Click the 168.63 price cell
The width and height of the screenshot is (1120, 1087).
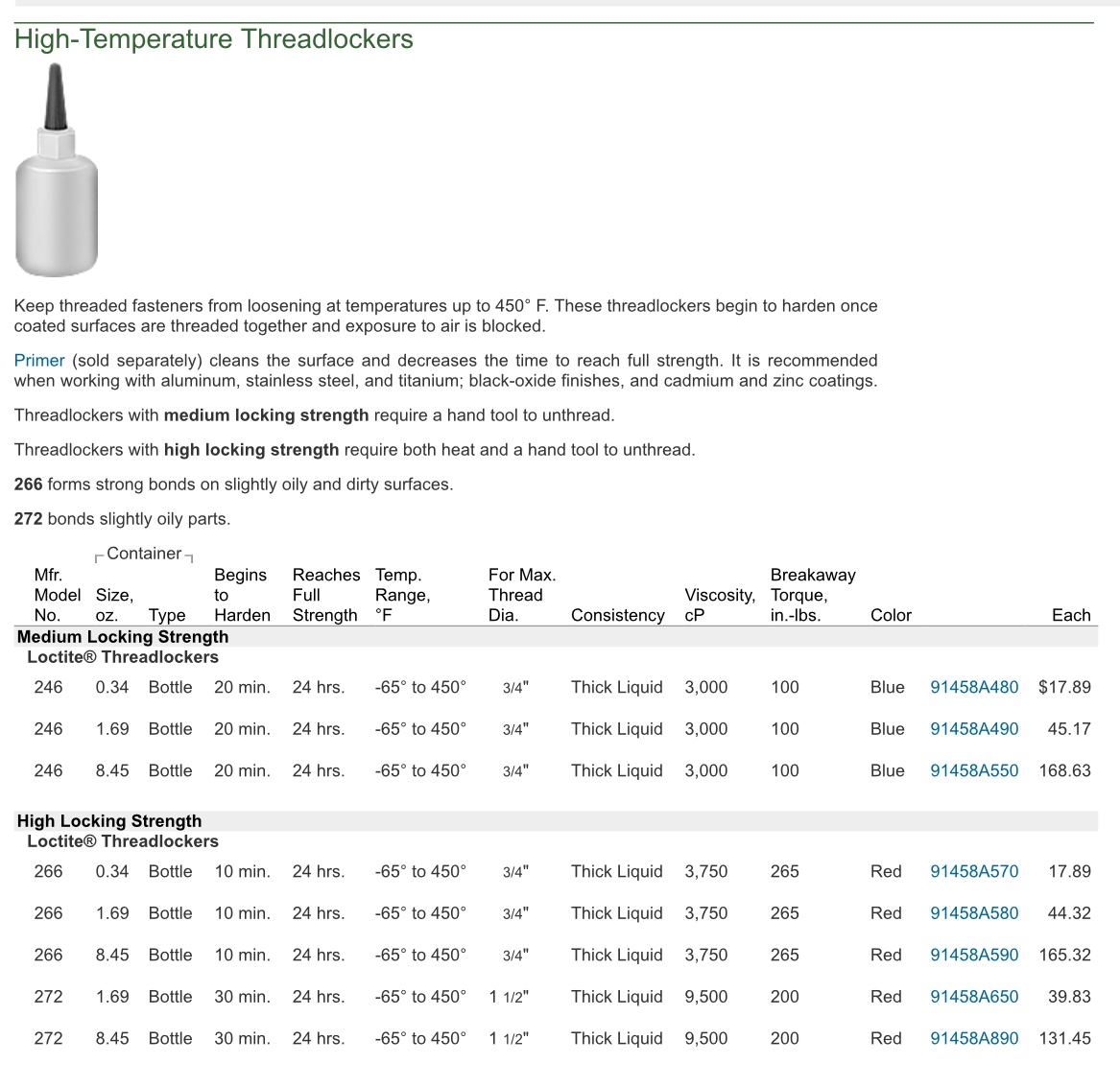1064,770
